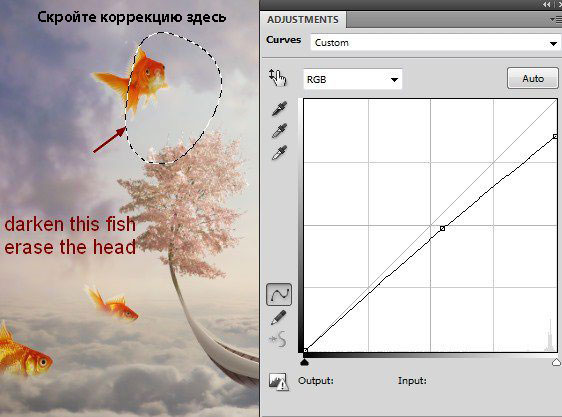The height and width of the screenshot is (417, 562).
Task: Open the Curves preset Custom dropdown
Action: [435, 43]
